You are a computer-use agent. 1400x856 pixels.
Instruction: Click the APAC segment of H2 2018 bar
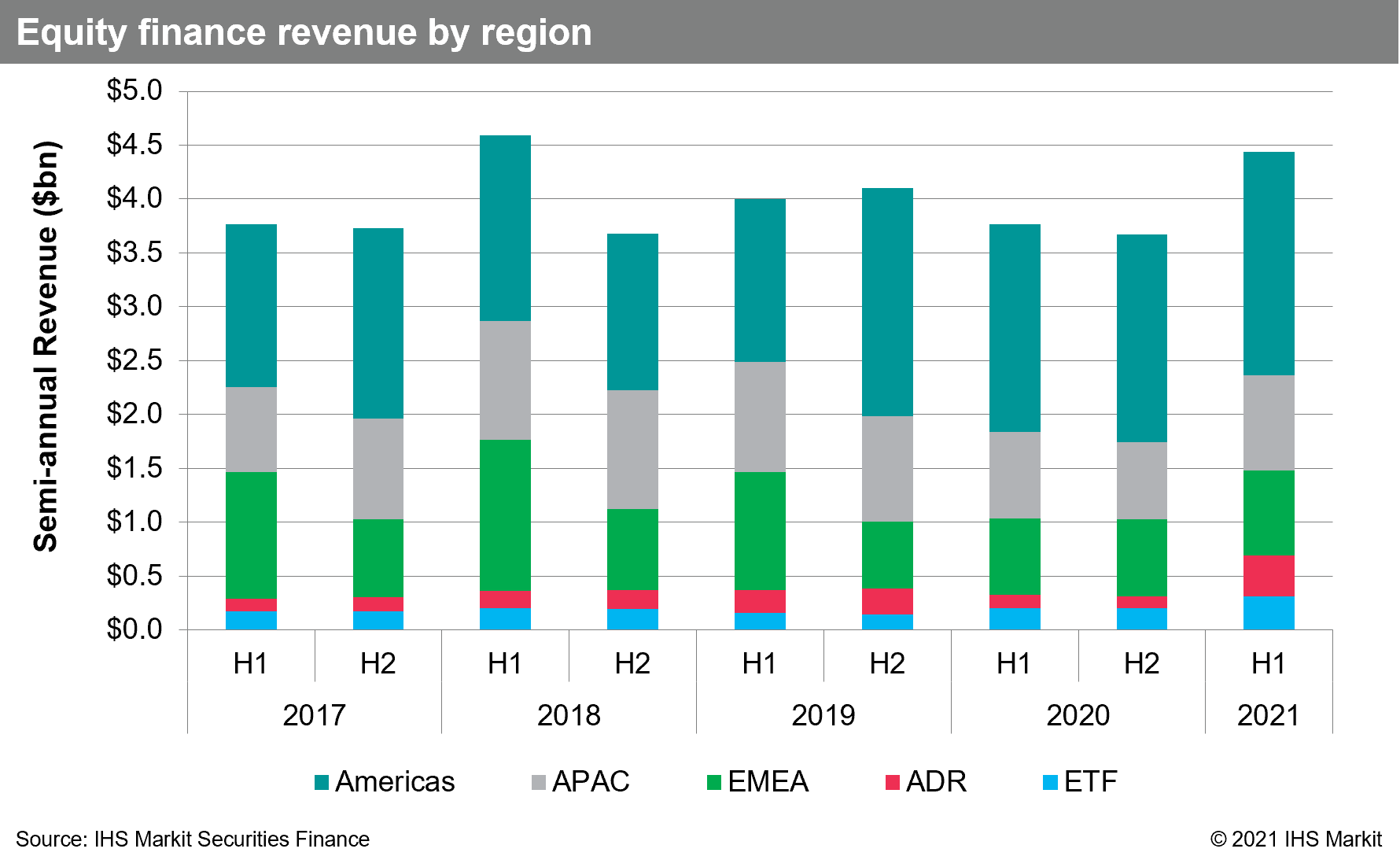(632, 449)
